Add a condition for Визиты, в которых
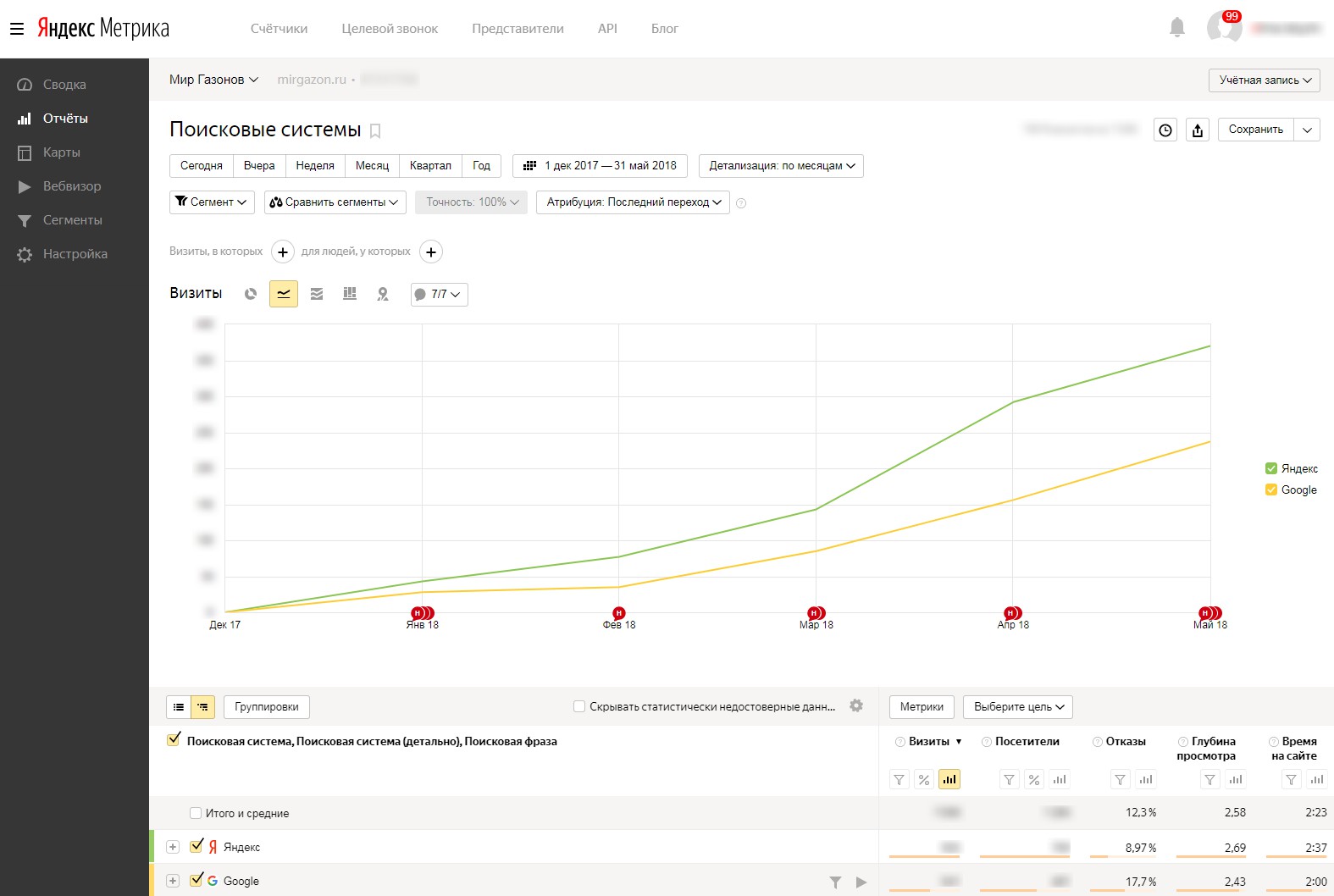This screenshot has height=896, width=1334. (x=283, y=252)
